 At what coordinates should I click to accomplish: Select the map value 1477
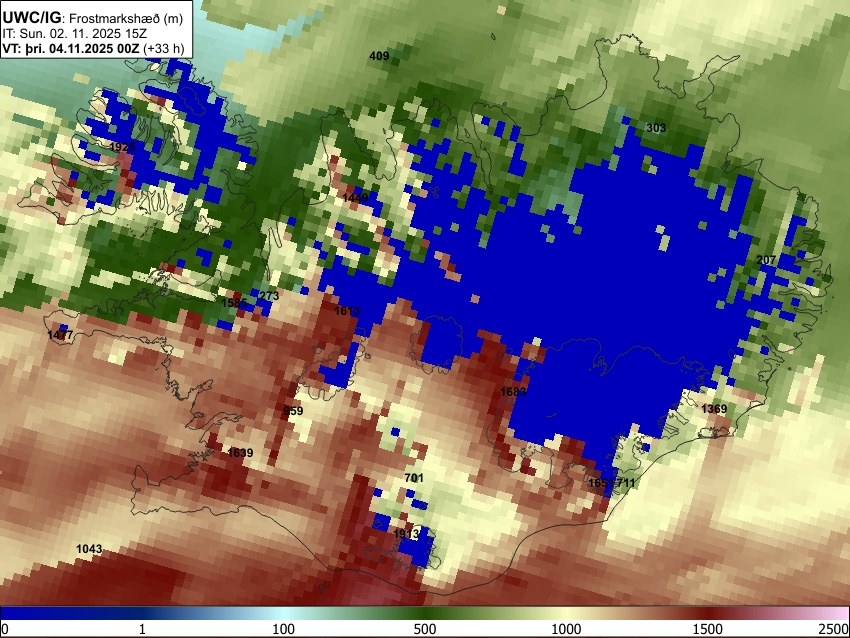coord(60,335)
